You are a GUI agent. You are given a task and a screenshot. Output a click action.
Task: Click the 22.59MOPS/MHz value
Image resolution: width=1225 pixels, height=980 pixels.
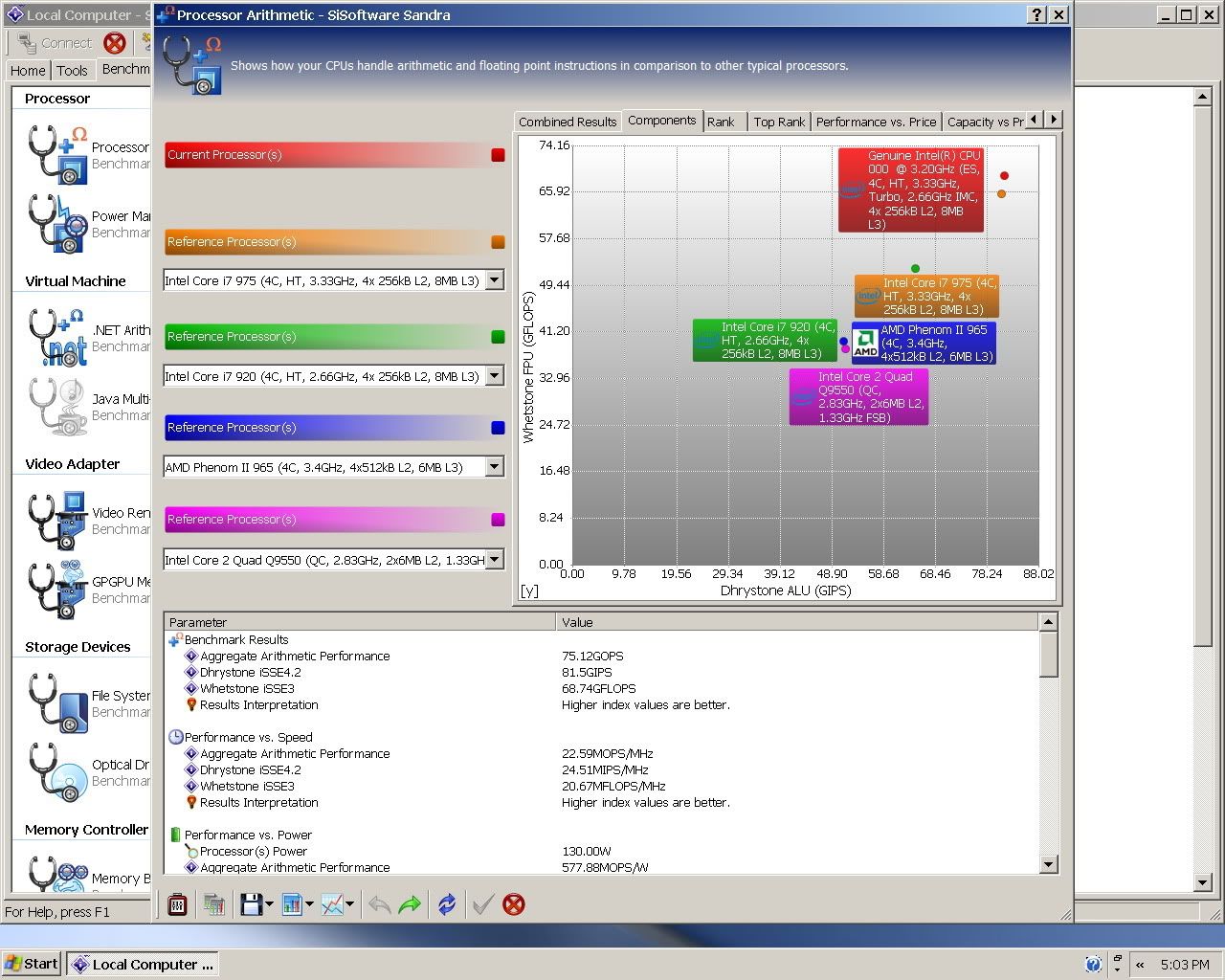(610, 753)
